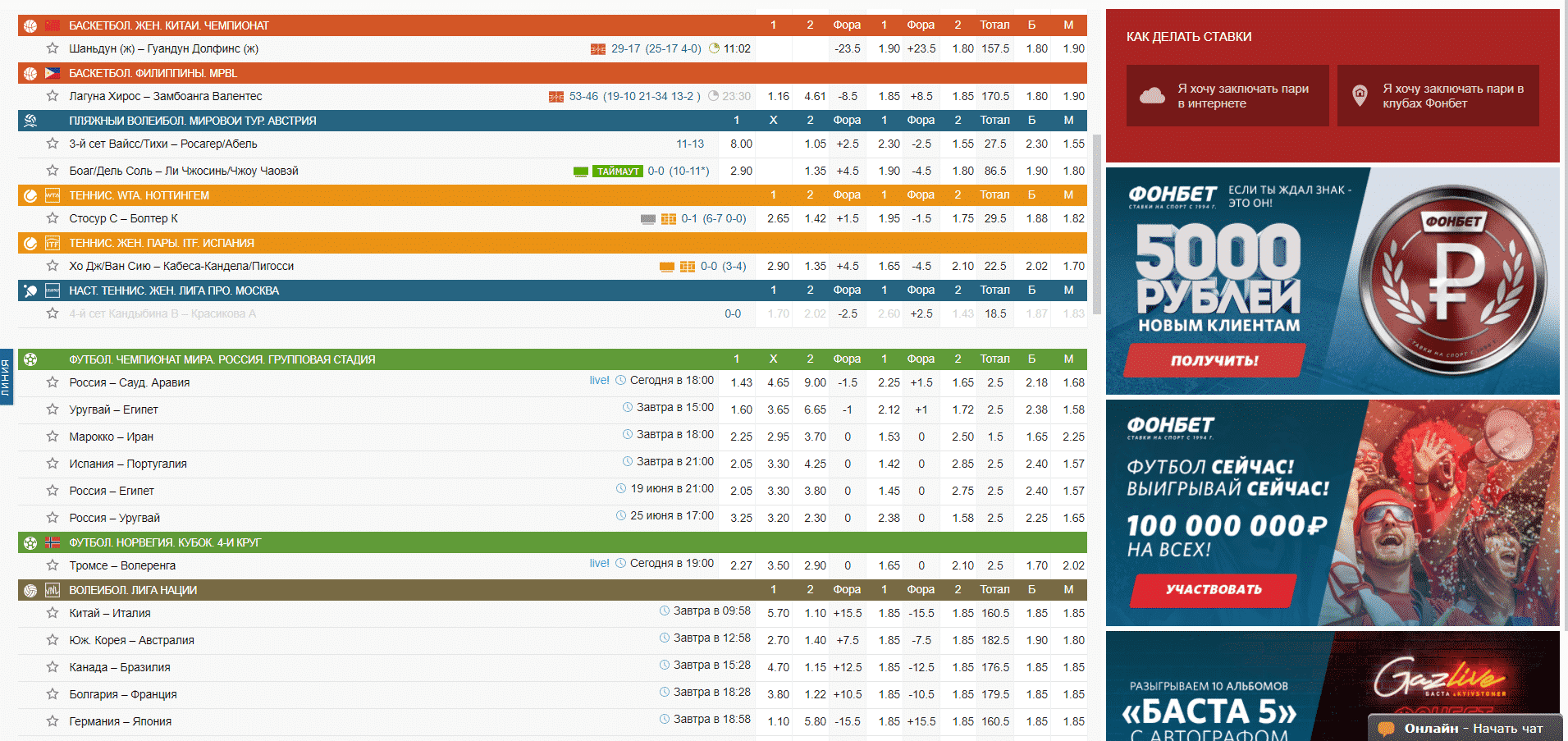Image resolution: width=1568 pixels, height=741 pixels.
Task: Click live! link for Тромсе – Волеренга
Action: pyautogui.click(x=599, y=564)
